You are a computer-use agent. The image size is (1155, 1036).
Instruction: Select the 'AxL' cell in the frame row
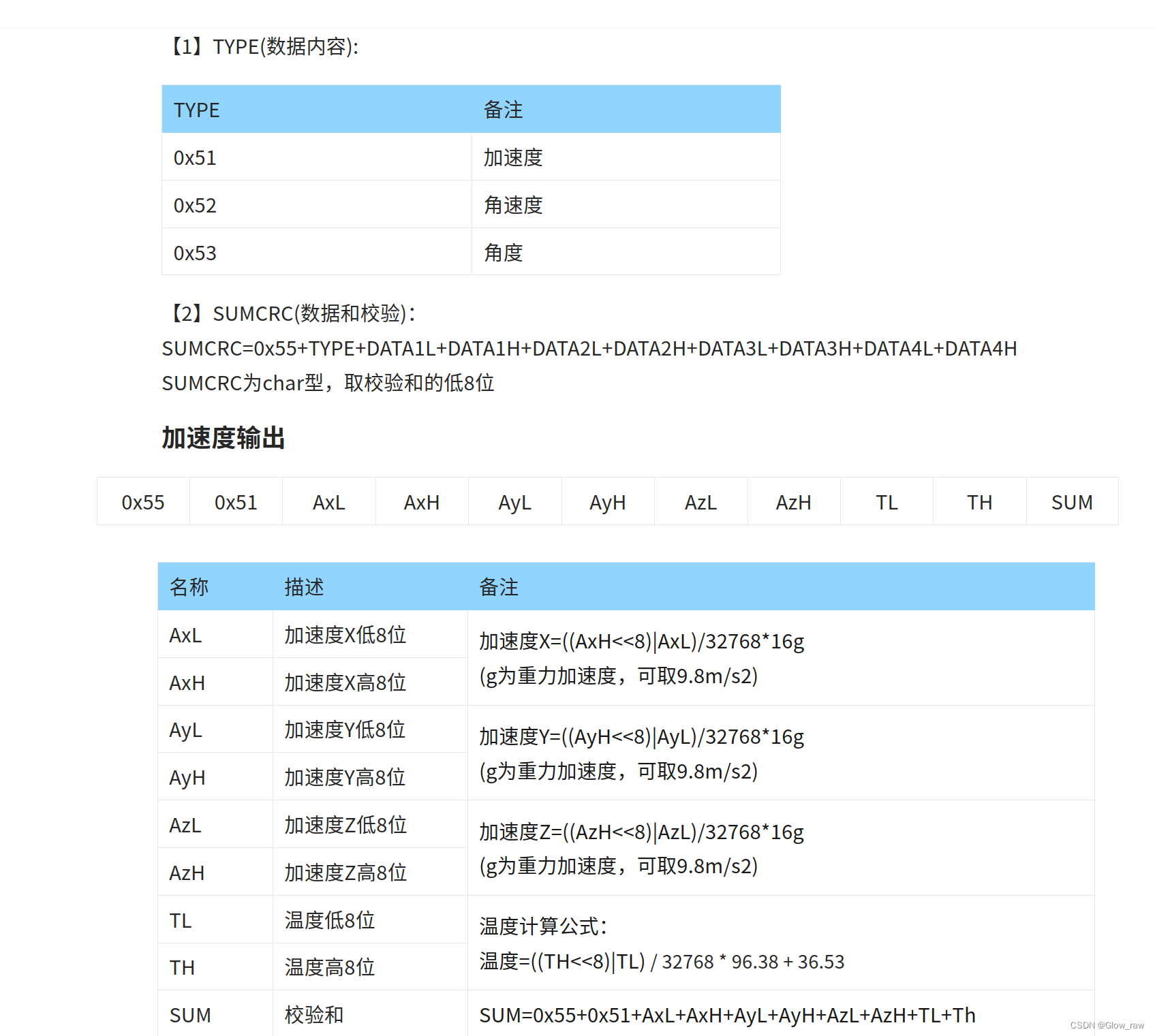point(329,501)
